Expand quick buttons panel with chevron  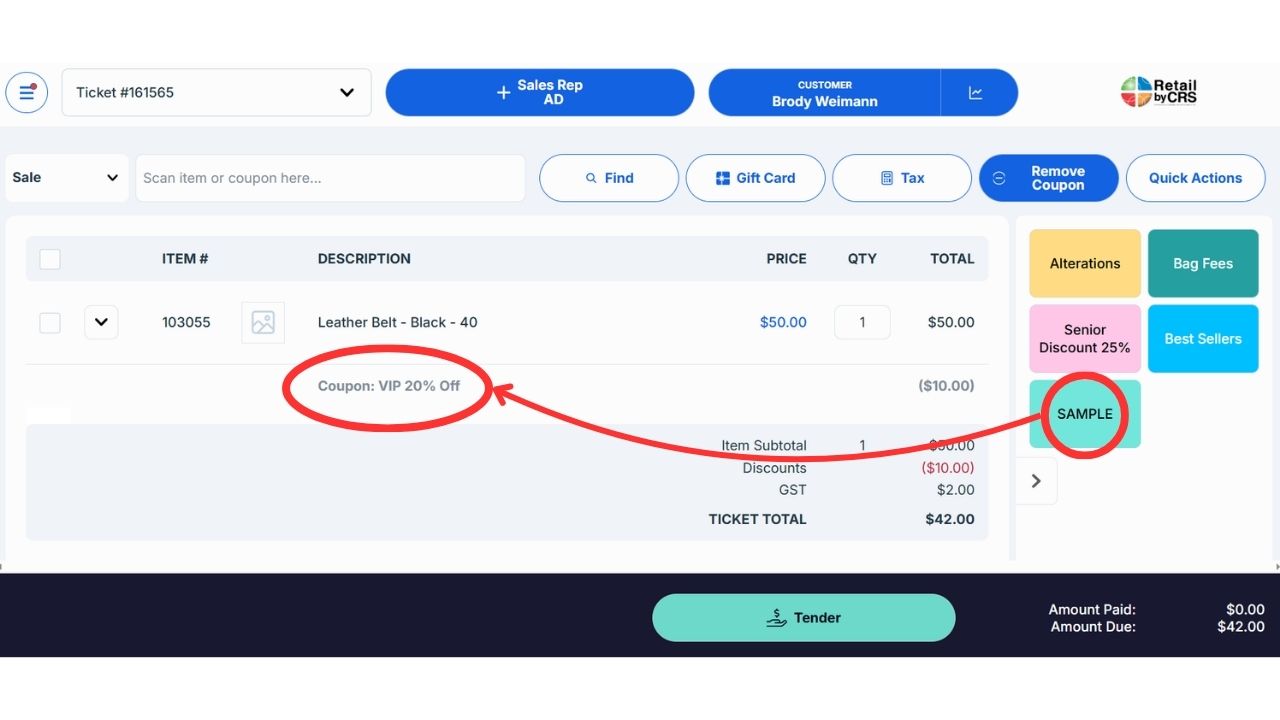click(1036, 481)
